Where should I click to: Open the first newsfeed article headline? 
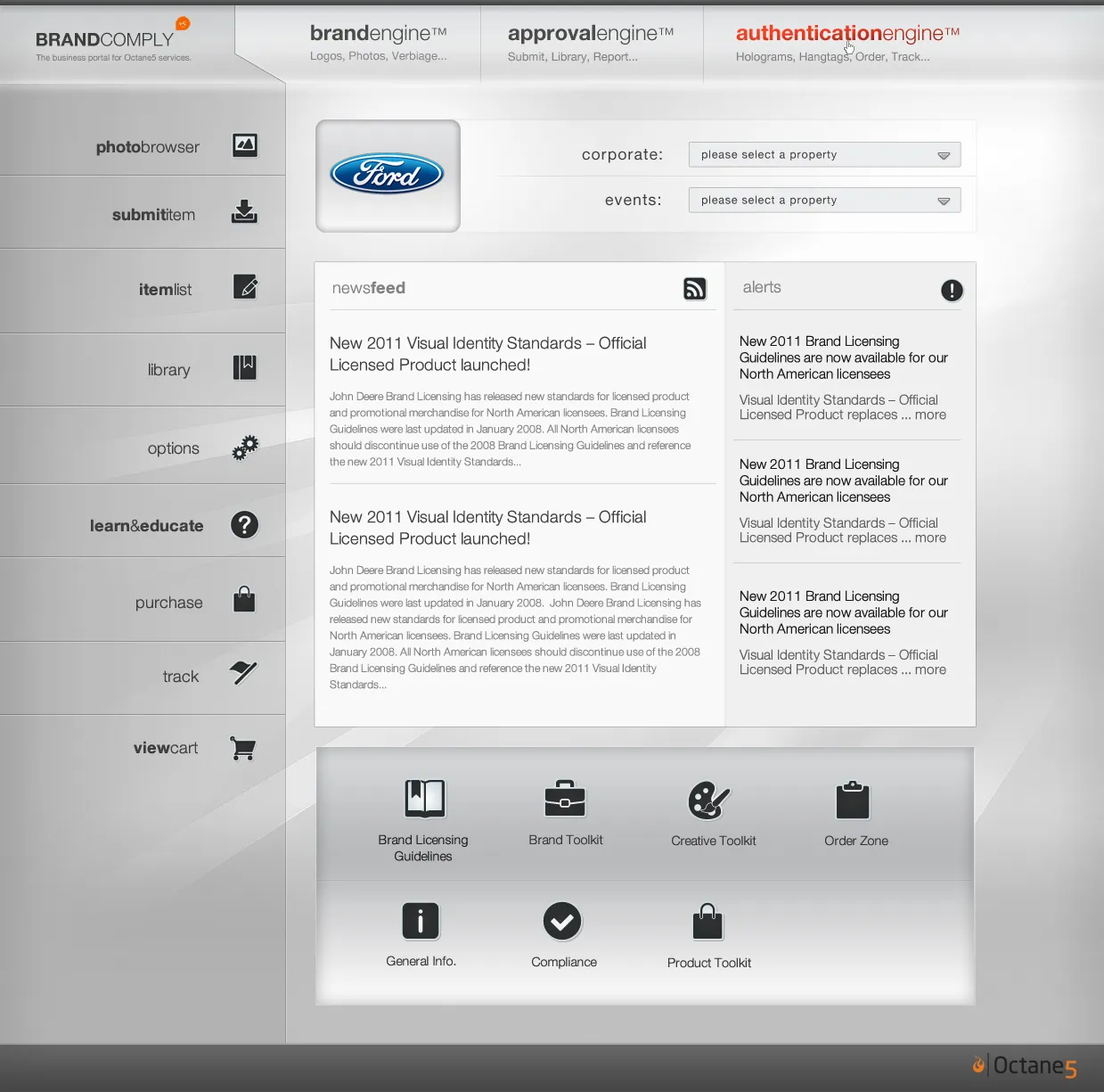pyautogui.click(x=487, y=354)
